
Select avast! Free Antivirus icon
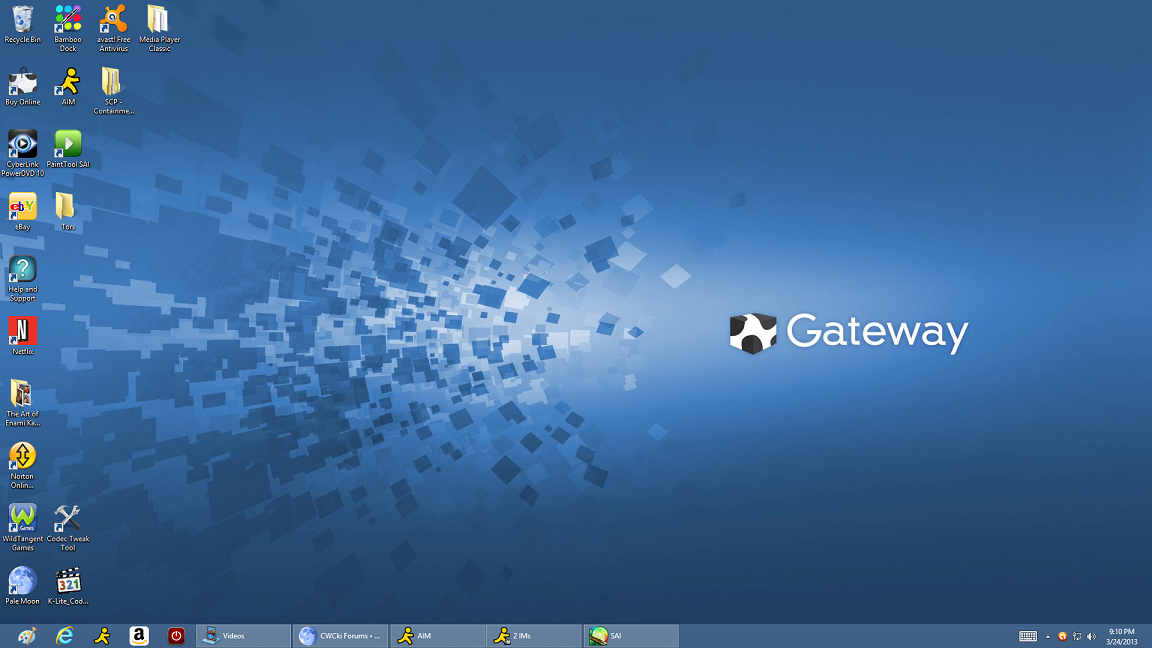(x=113, y=29)
